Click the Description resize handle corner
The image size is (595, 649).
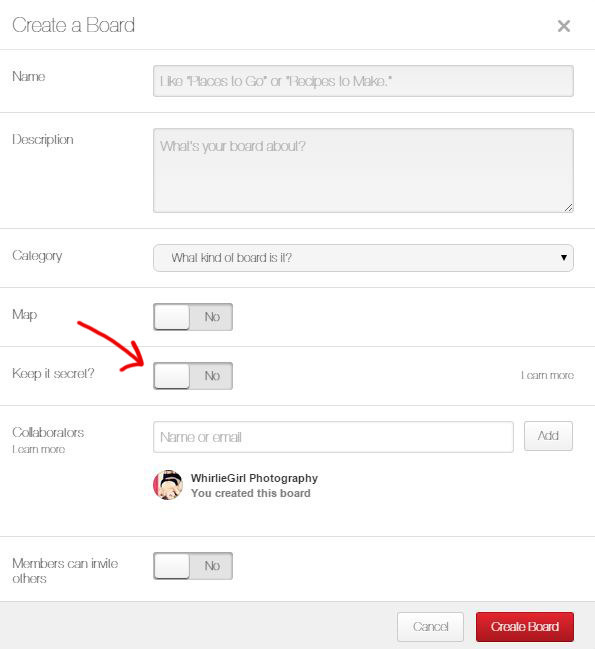click(x=569, y=208)
